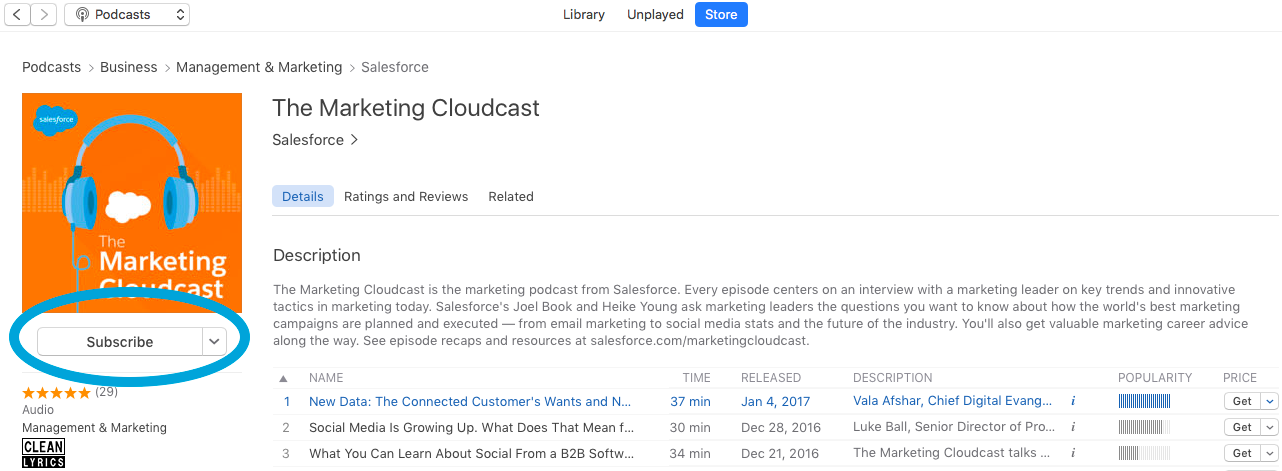Viewport: 1282px width, 471px height.
Task: Get the Dec 21, 2016 episode
Action: (1242, 453)
